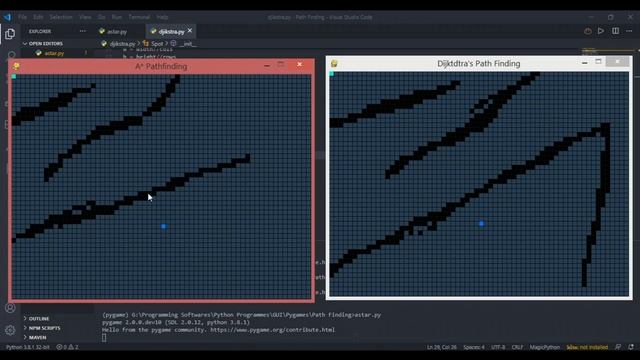This screenshot has height=360, width=640.
Task: Click the Dijktdtra's Path Finding window icon
Action: coord(334,63)
